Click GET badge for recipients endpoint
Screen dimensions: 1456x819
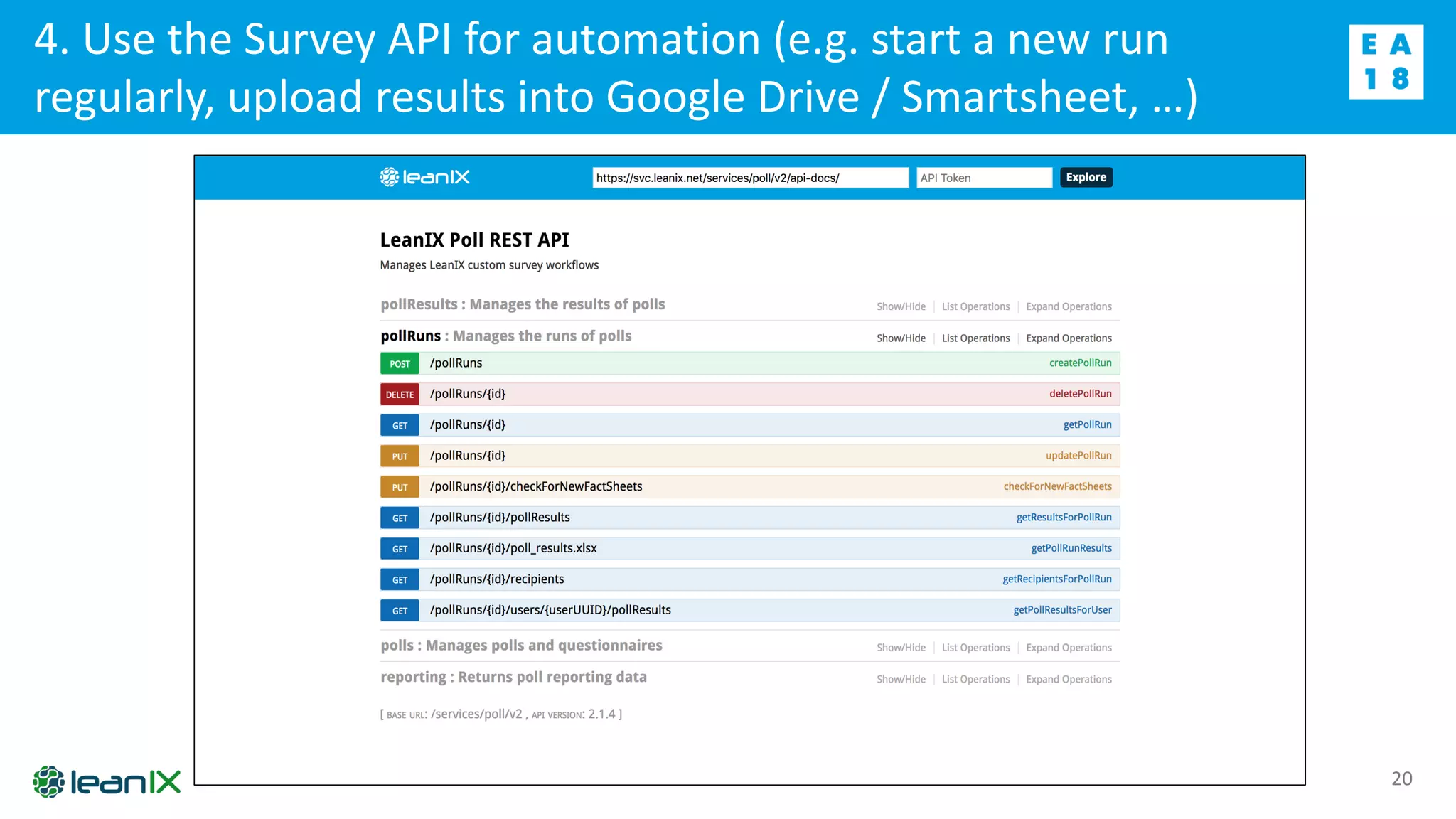[400, 579]
